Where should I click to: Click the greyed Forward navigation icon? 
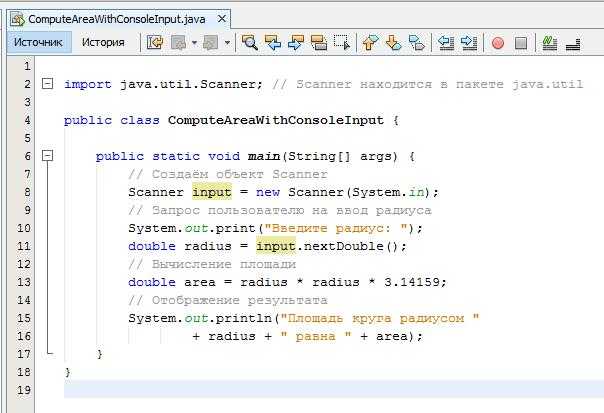click(x=211, y=42)
